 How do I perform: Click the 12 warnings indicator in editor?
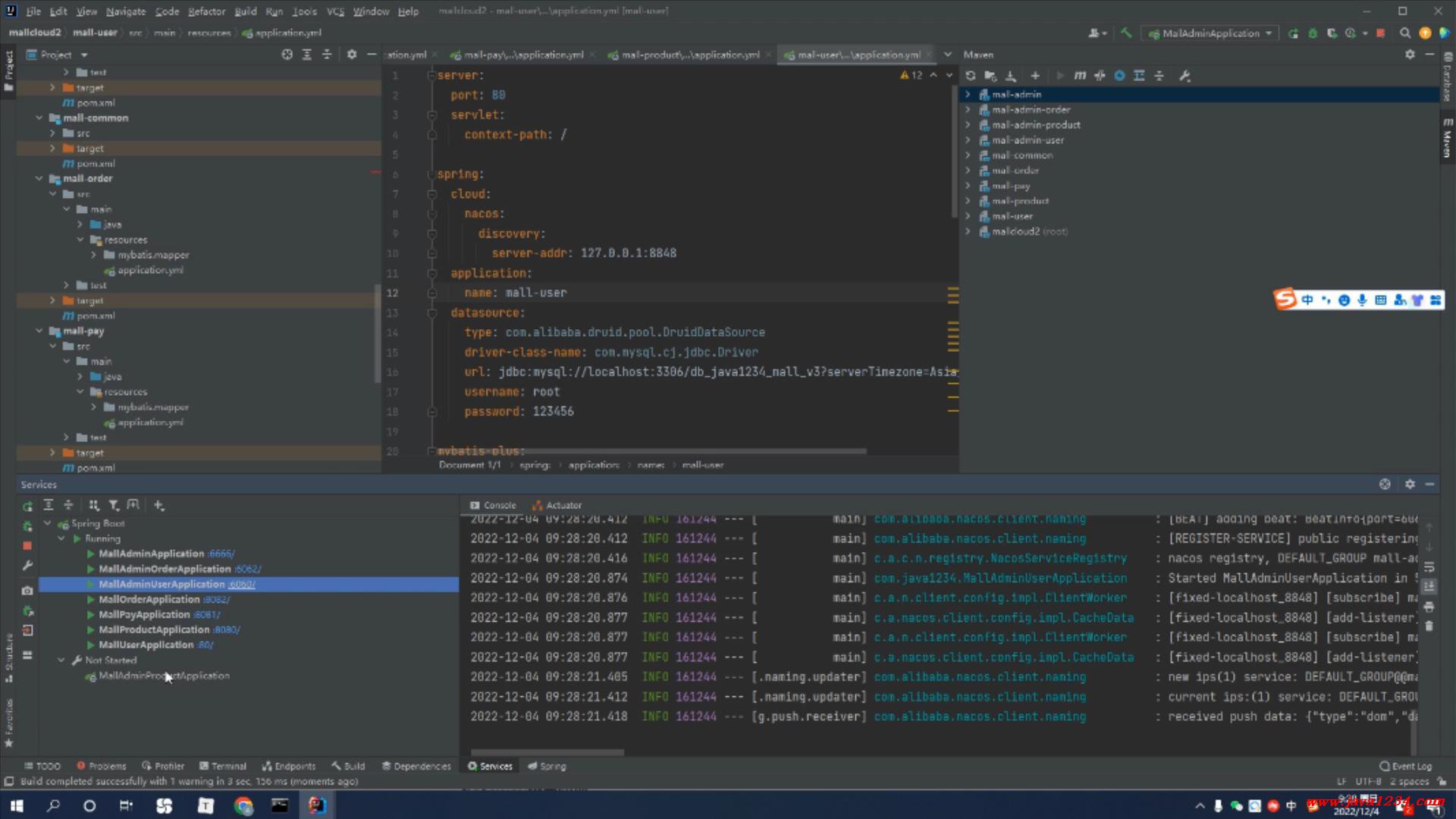point(912,75)
